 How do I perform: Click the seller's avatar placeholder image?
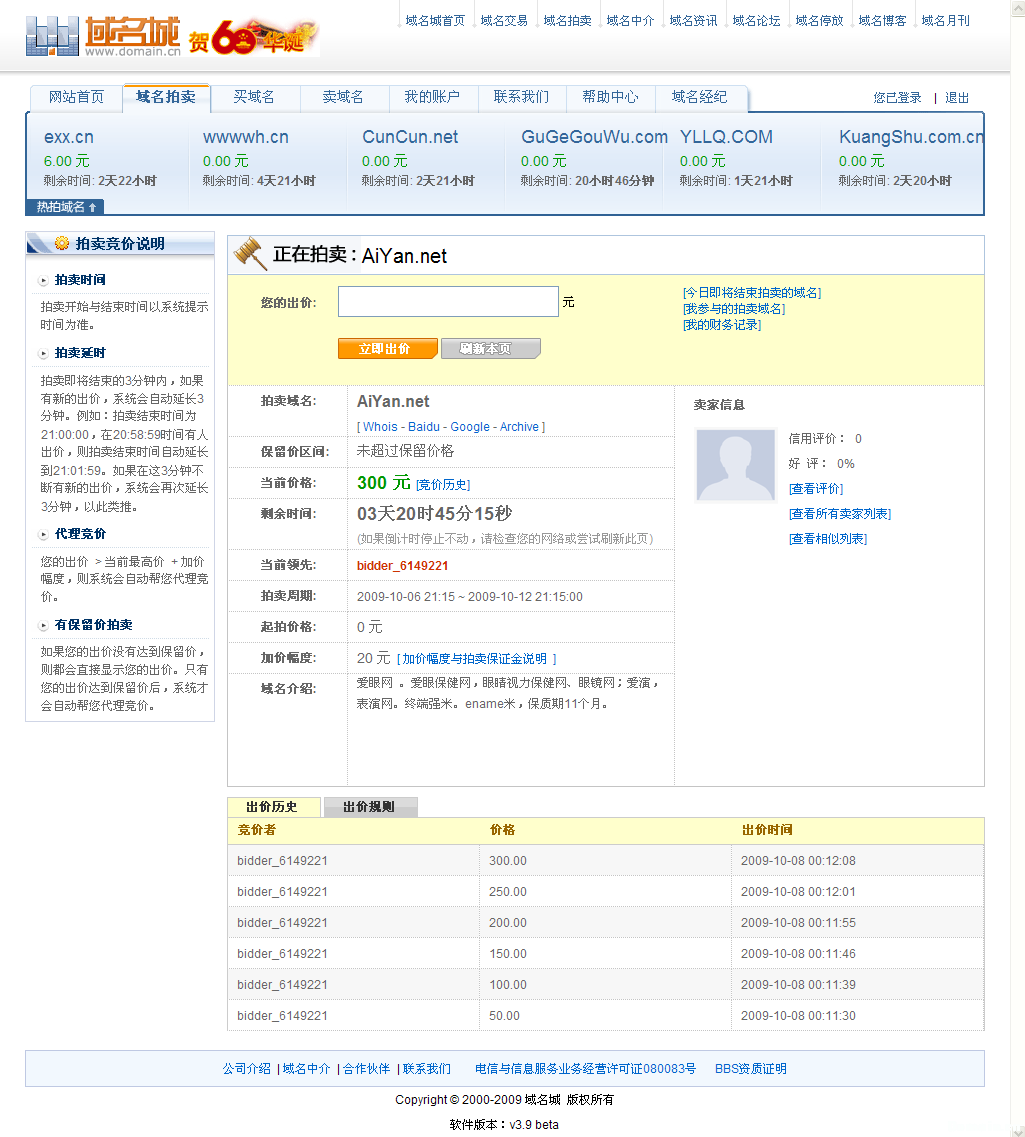coord(735,465)
